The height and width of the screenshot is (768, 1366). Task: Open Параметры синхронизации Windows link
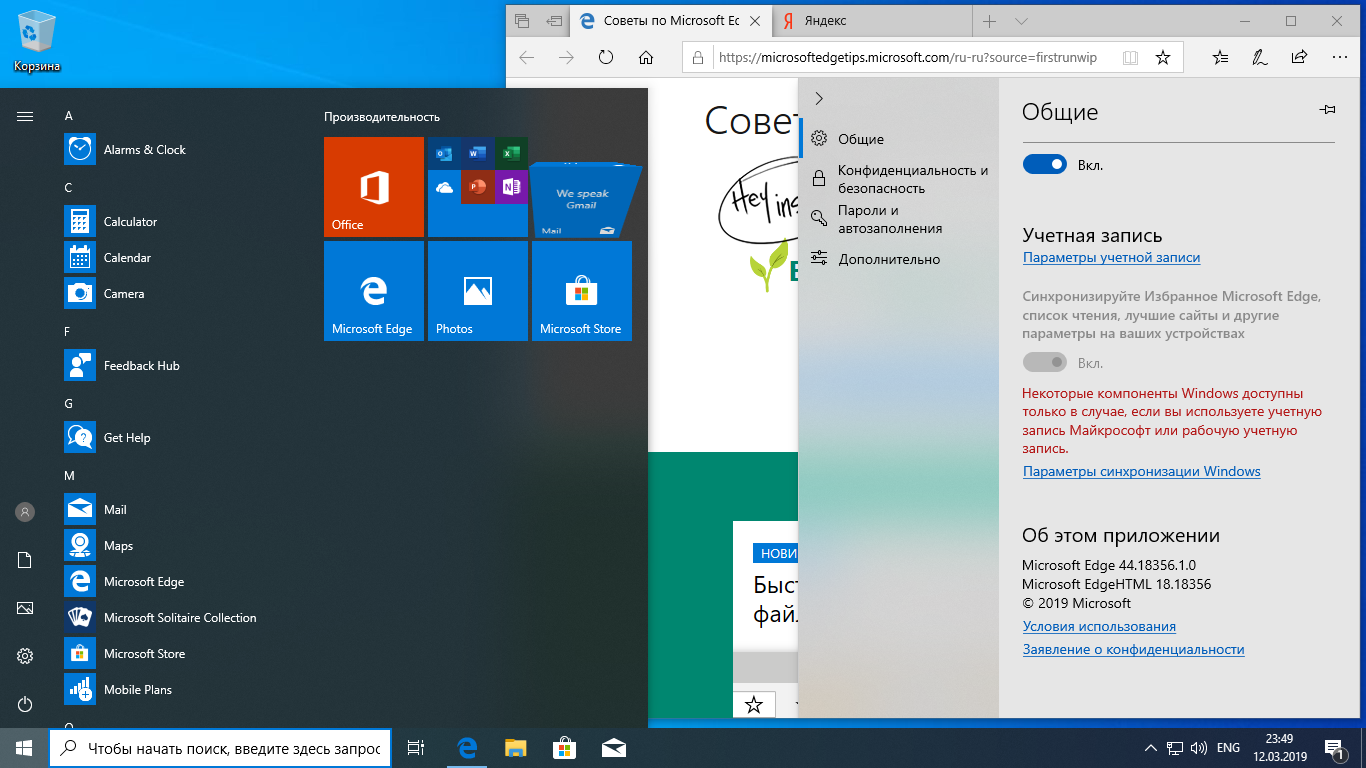(x=1141, y=471)
